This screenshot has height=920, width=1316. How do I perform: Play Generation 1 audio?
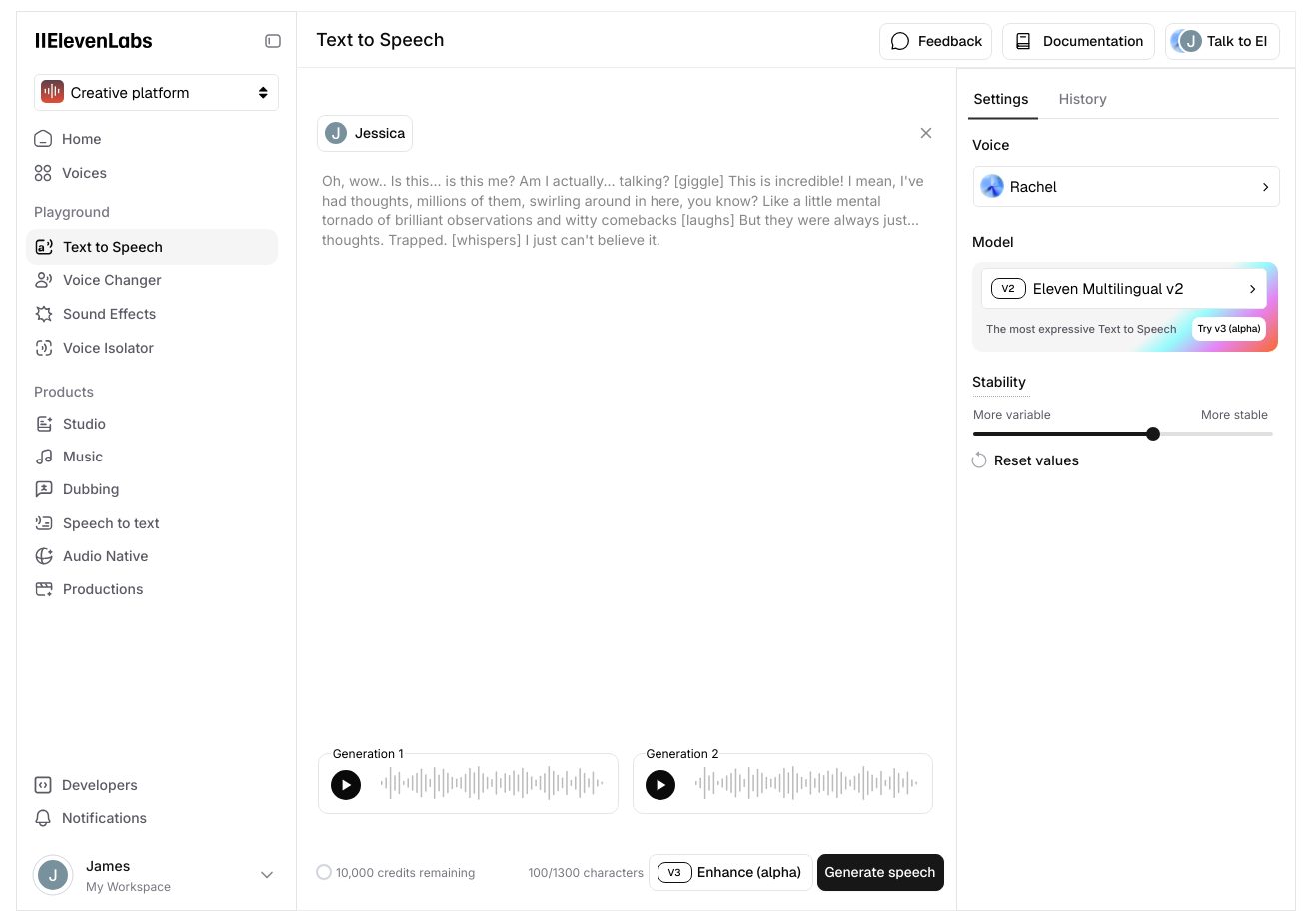(346, 785)
